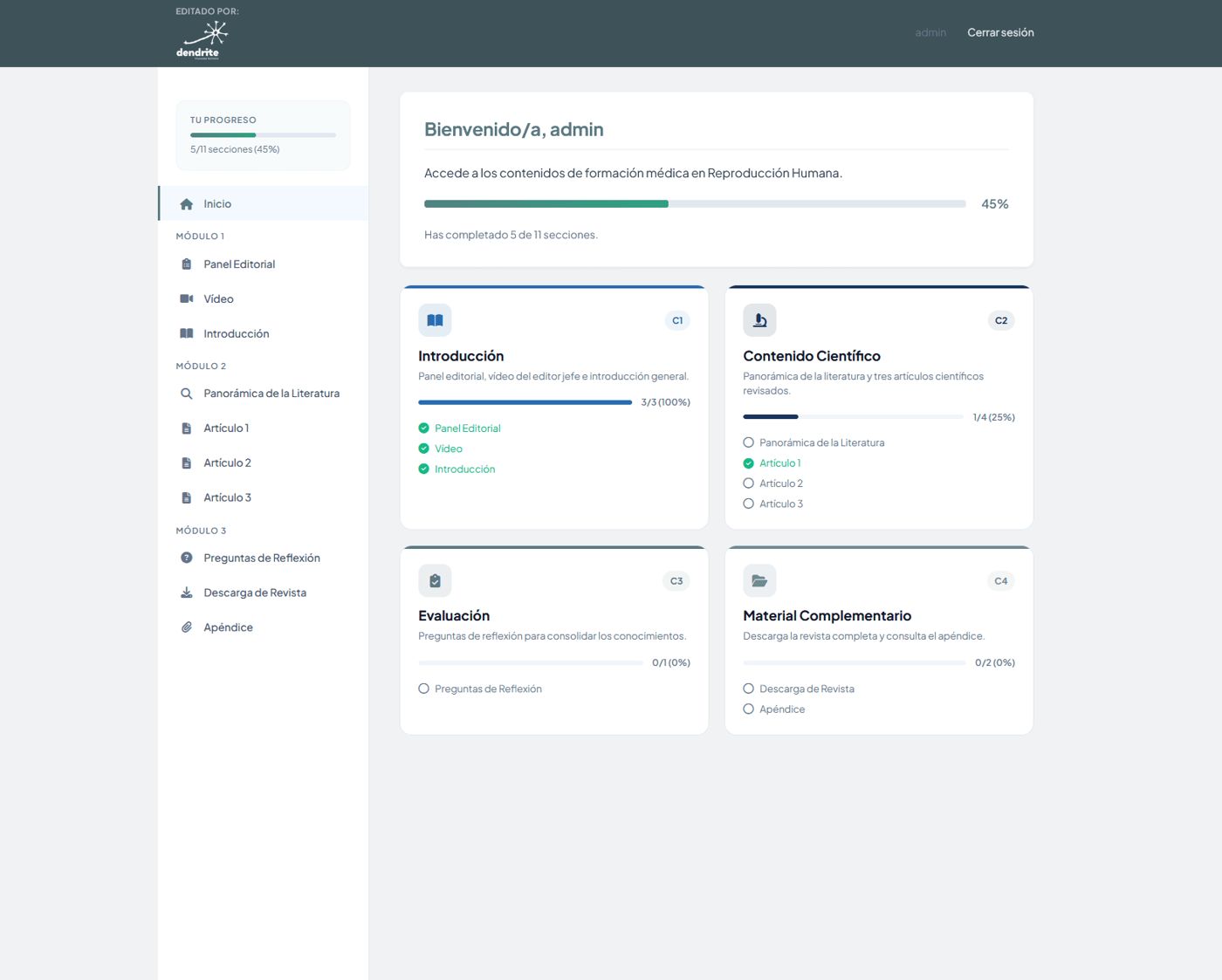Image resolution: width=1222 pixels, height=980 pixels.
Task: Click the clipboard icon beside Panel Editorial
Action: click(186, 264)
